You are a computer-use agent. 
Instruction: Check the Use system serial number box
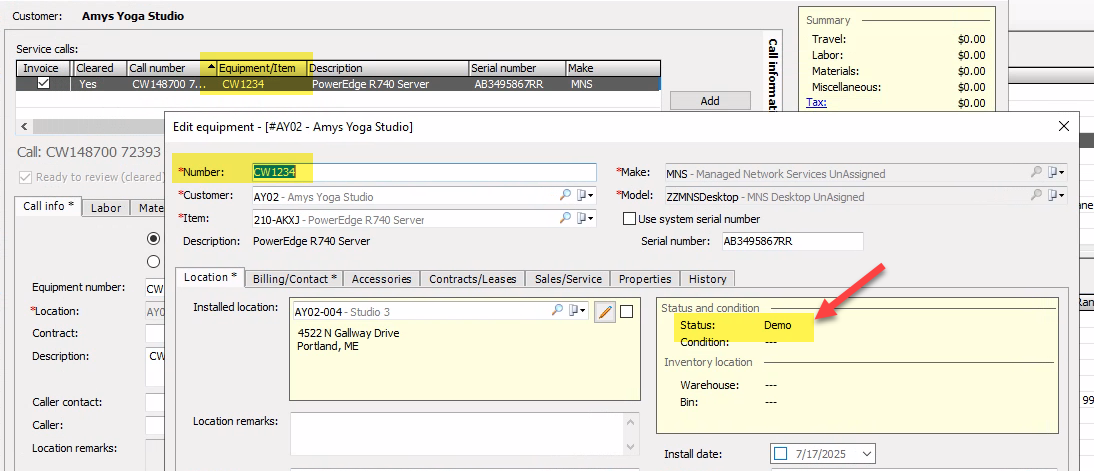[629, 219]
